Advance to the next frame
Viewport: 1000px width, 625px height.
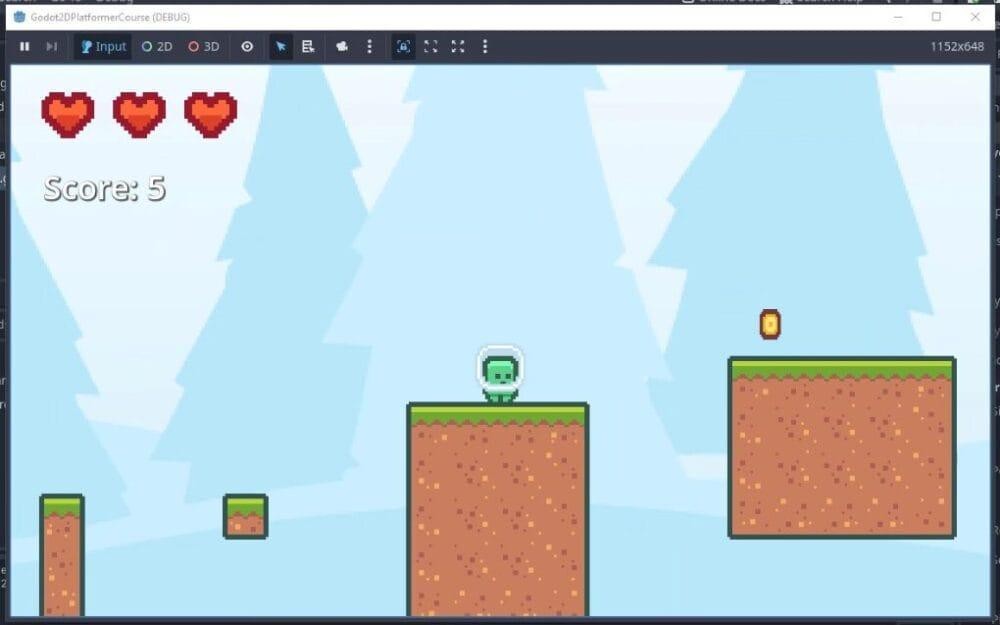[52, 47]
